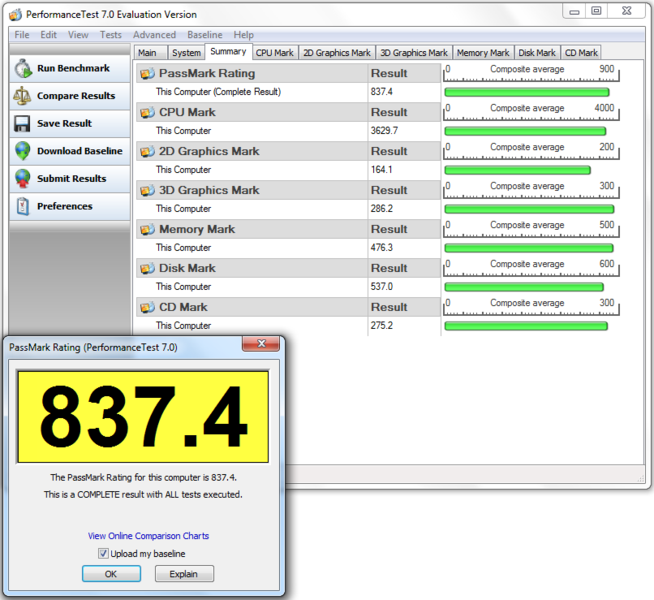The height and width of the screenshot is (600, 654).
Task: Click the 2D Graphics Mark green result bar
Action: (x=518, y=170)
